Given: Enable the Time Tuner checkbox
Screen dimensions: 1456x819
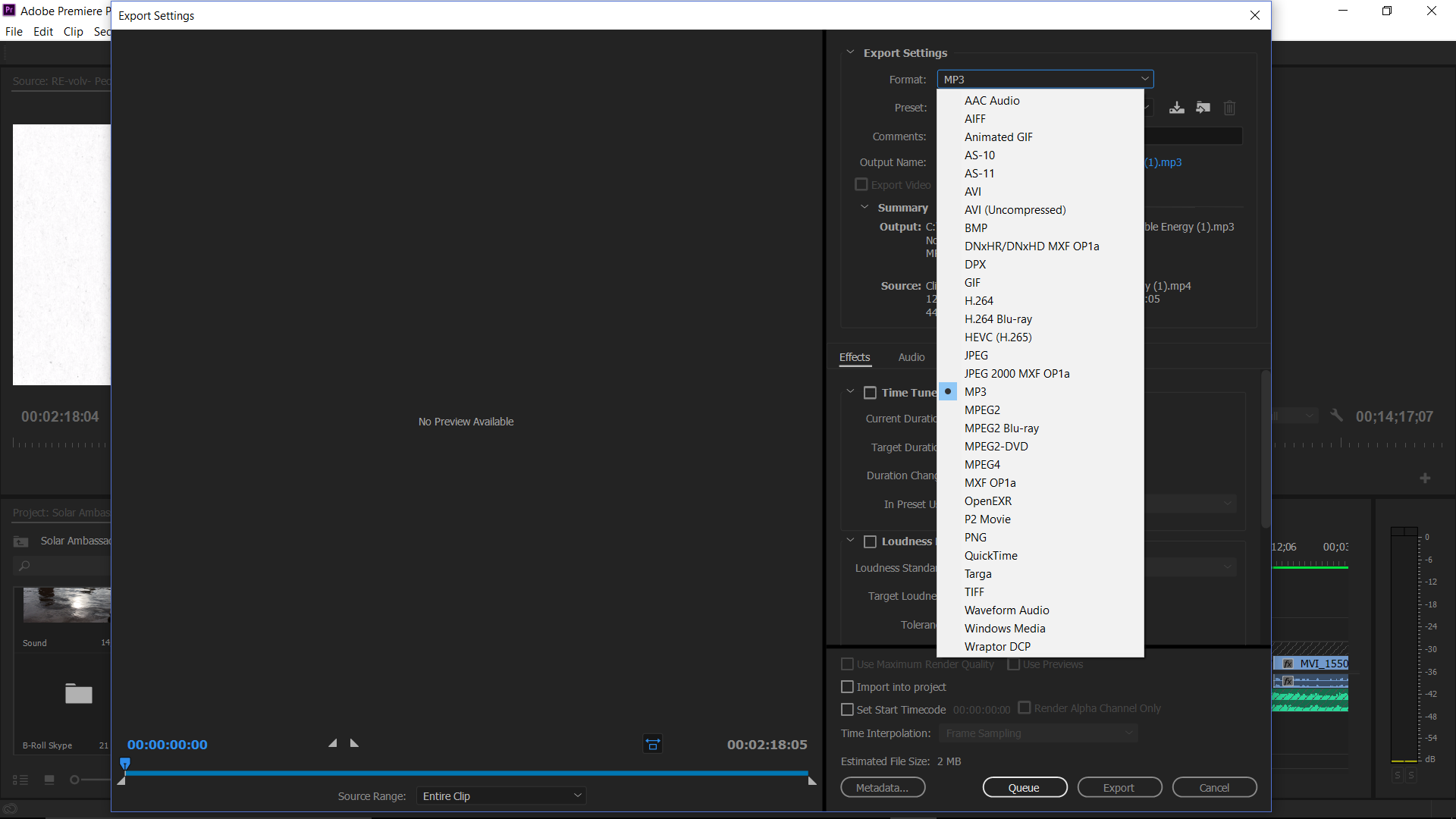Looking at the screenshot, I should click(x=871, y=393).
